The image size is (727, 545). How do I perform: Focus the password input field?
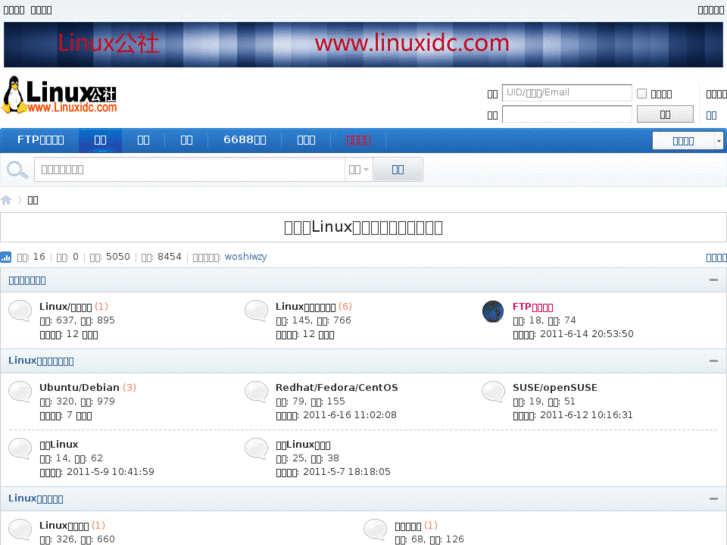pyautogui.click(x=567, y=114)
